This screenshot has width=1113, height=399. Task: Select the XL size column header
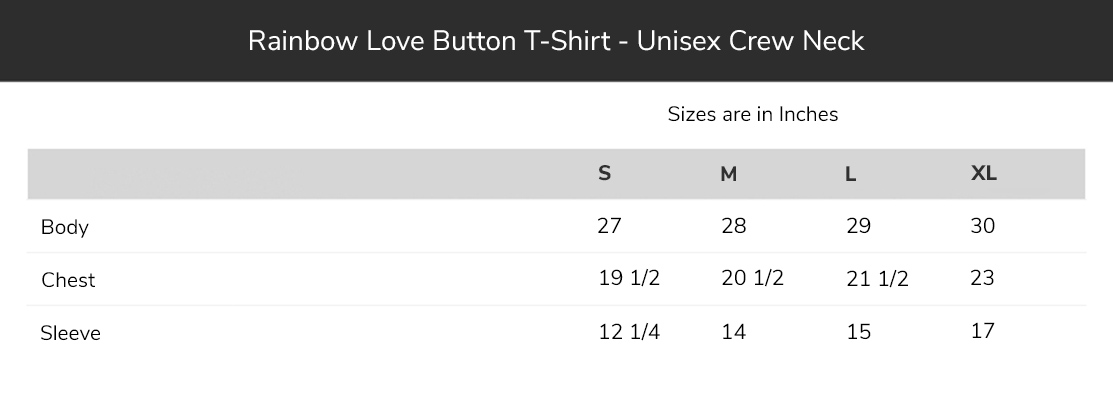tap(983, 173)
